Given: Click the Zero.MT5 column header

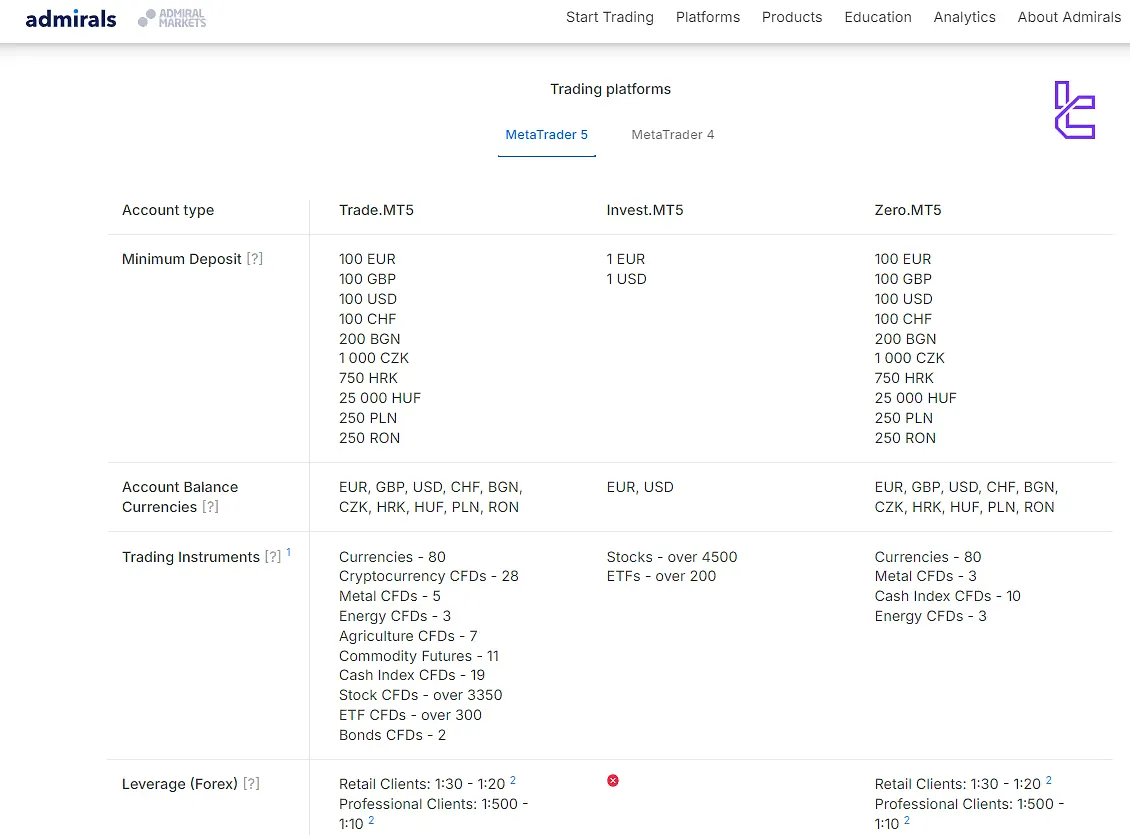Looking at the screenshot, I should pos(907,210).
